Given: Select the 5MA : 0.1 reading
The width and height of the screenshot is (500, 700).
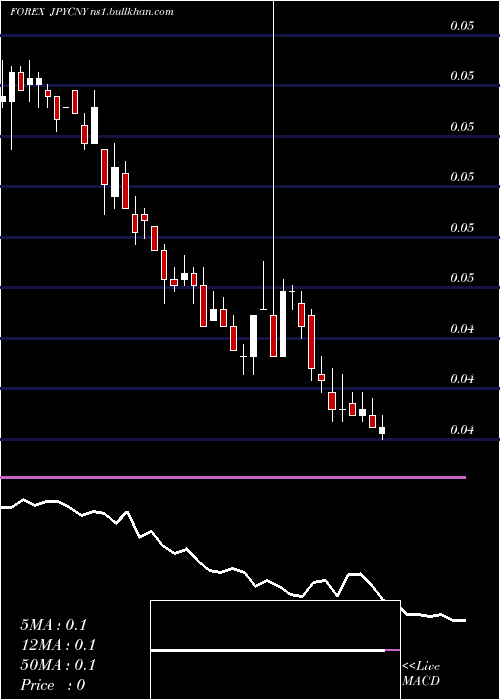Looking at the screenshot, I should click(54, 625).
